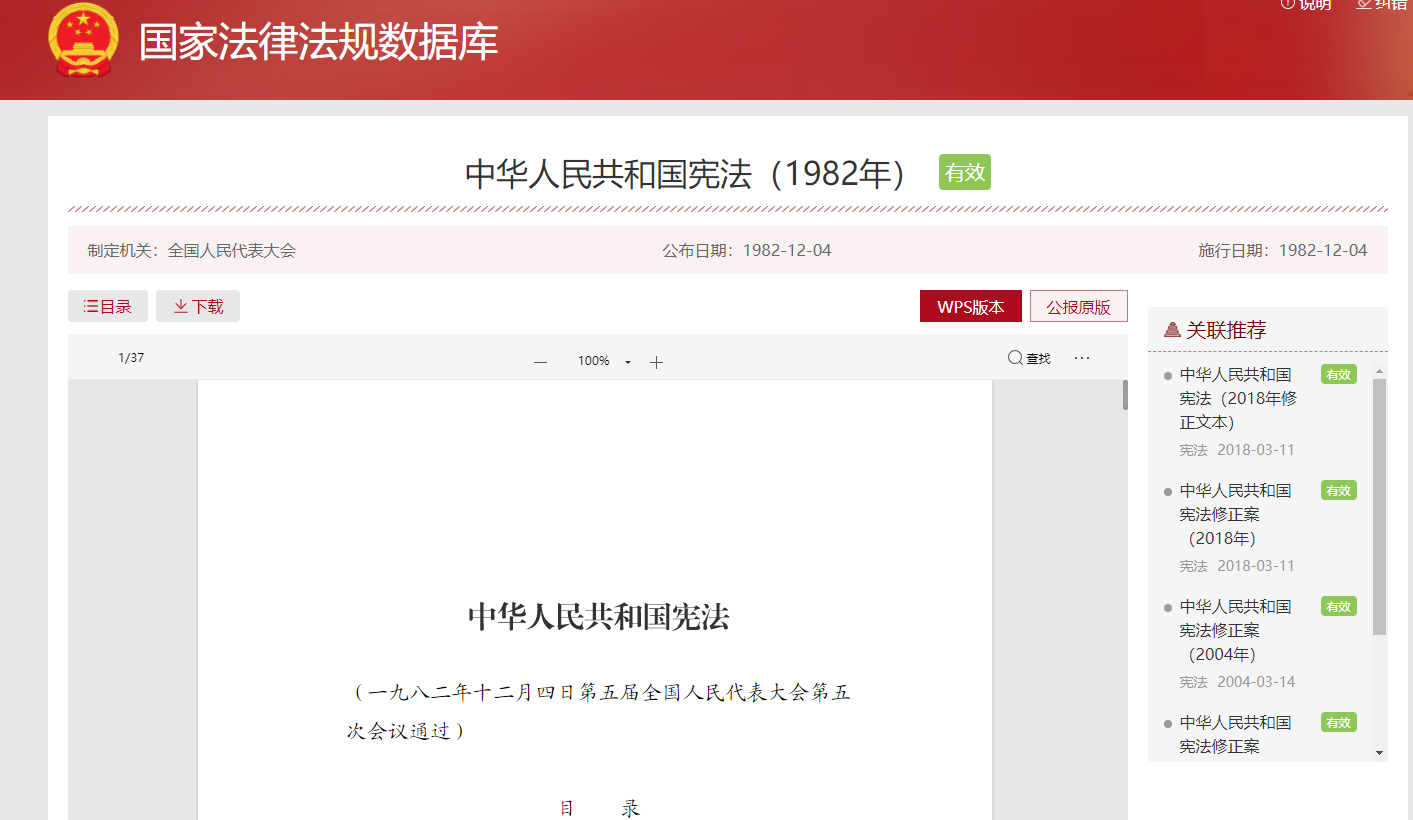Switch to the 公报原版 tab
Image resolution: width=1413 pixels, height=820 pixels.
[x=1078, y=307]
